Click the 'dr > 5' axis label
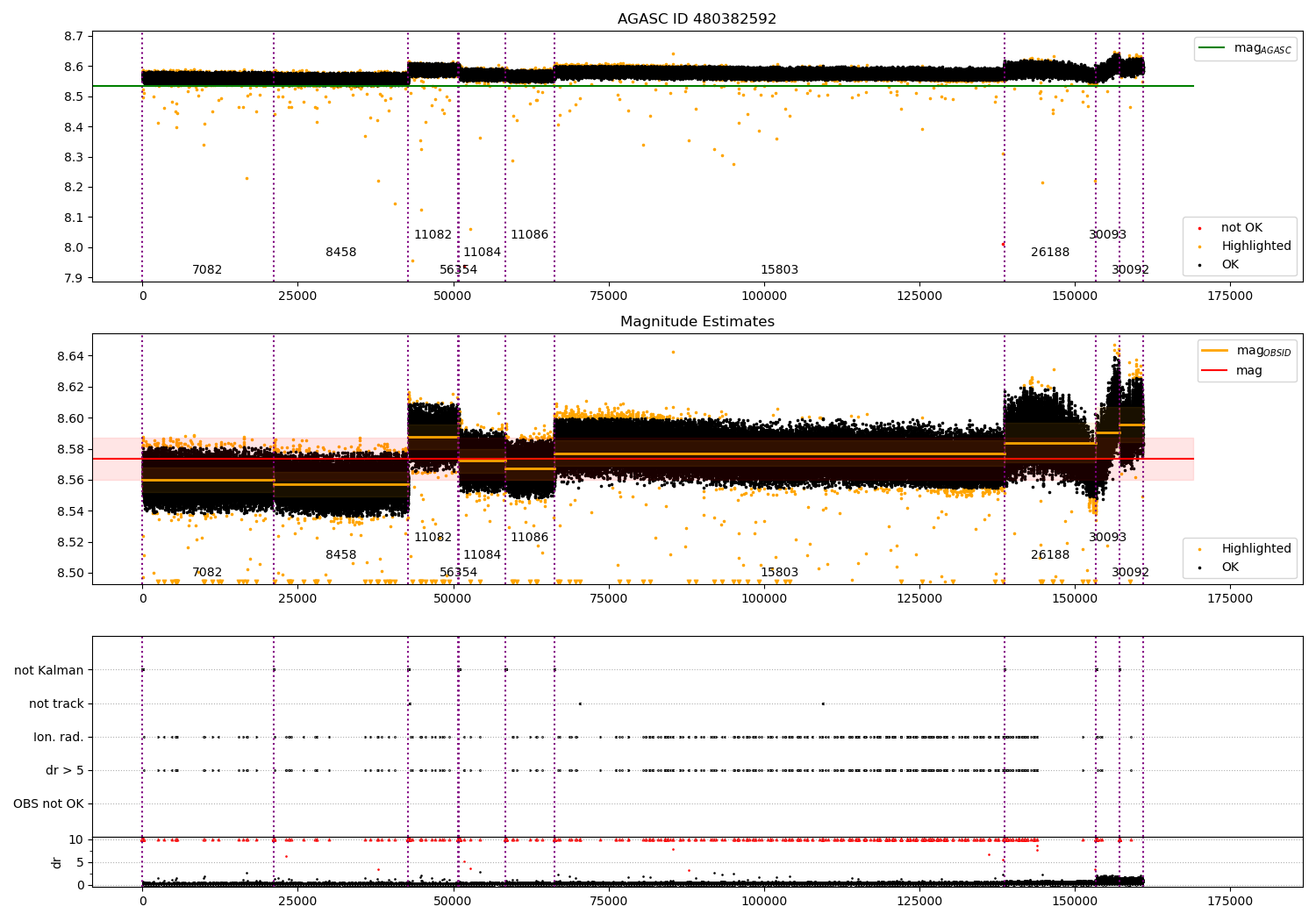This screenshot has width=1316, height=921. (65, 770)
